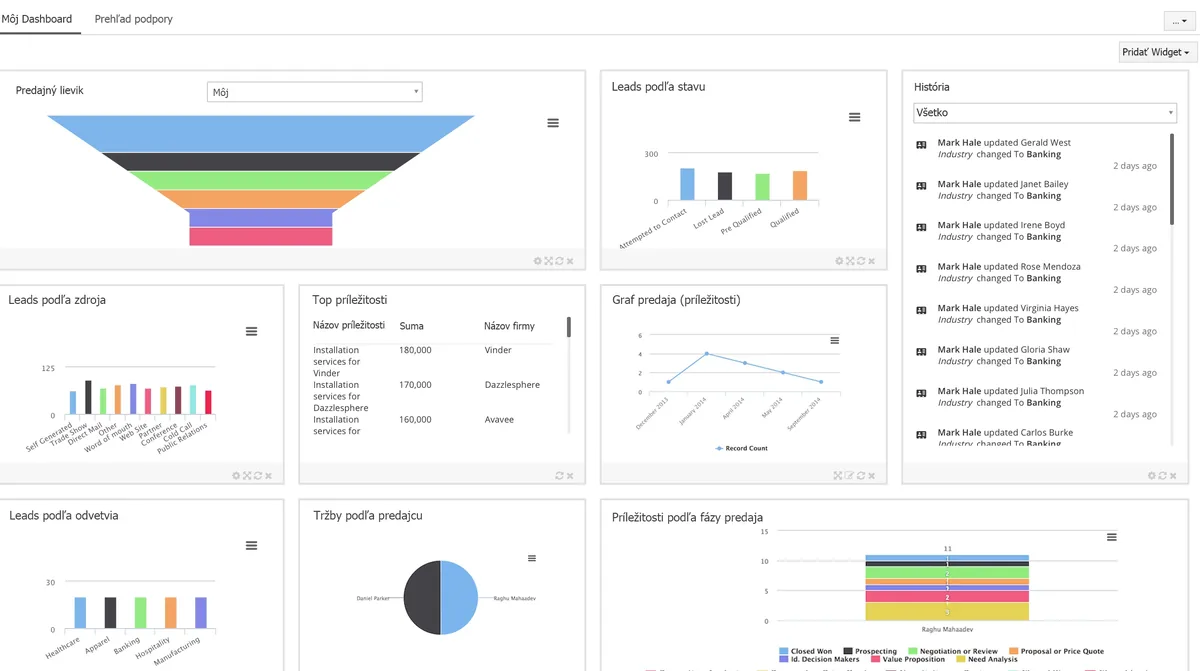Click record icon beside Gerald West update
The height and width of the screenshot is (671, 1200).
pyautogui.click(x=921, y=145)
